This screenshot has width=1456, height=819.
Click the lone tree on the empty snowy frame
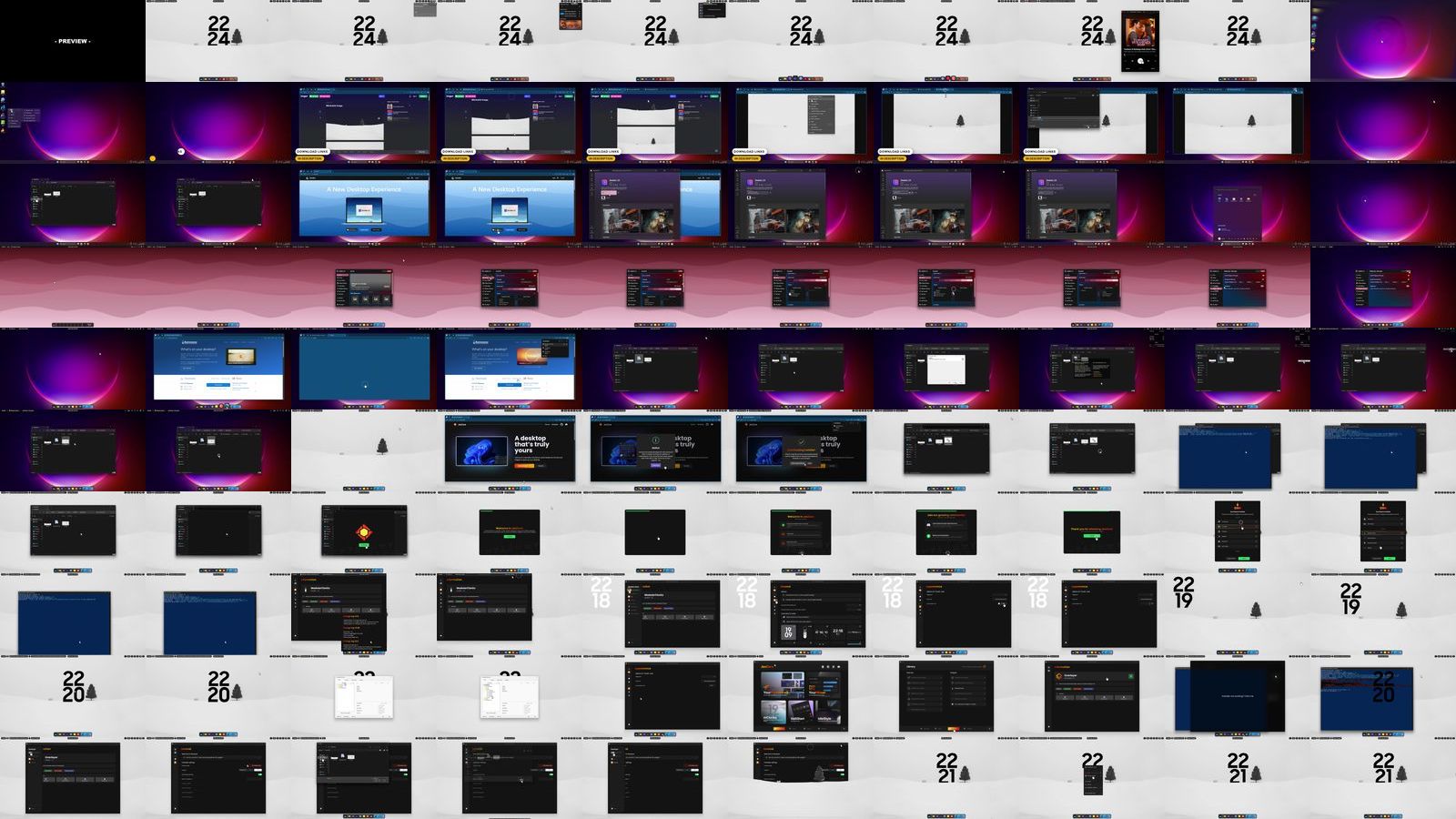tap(382, 446)
